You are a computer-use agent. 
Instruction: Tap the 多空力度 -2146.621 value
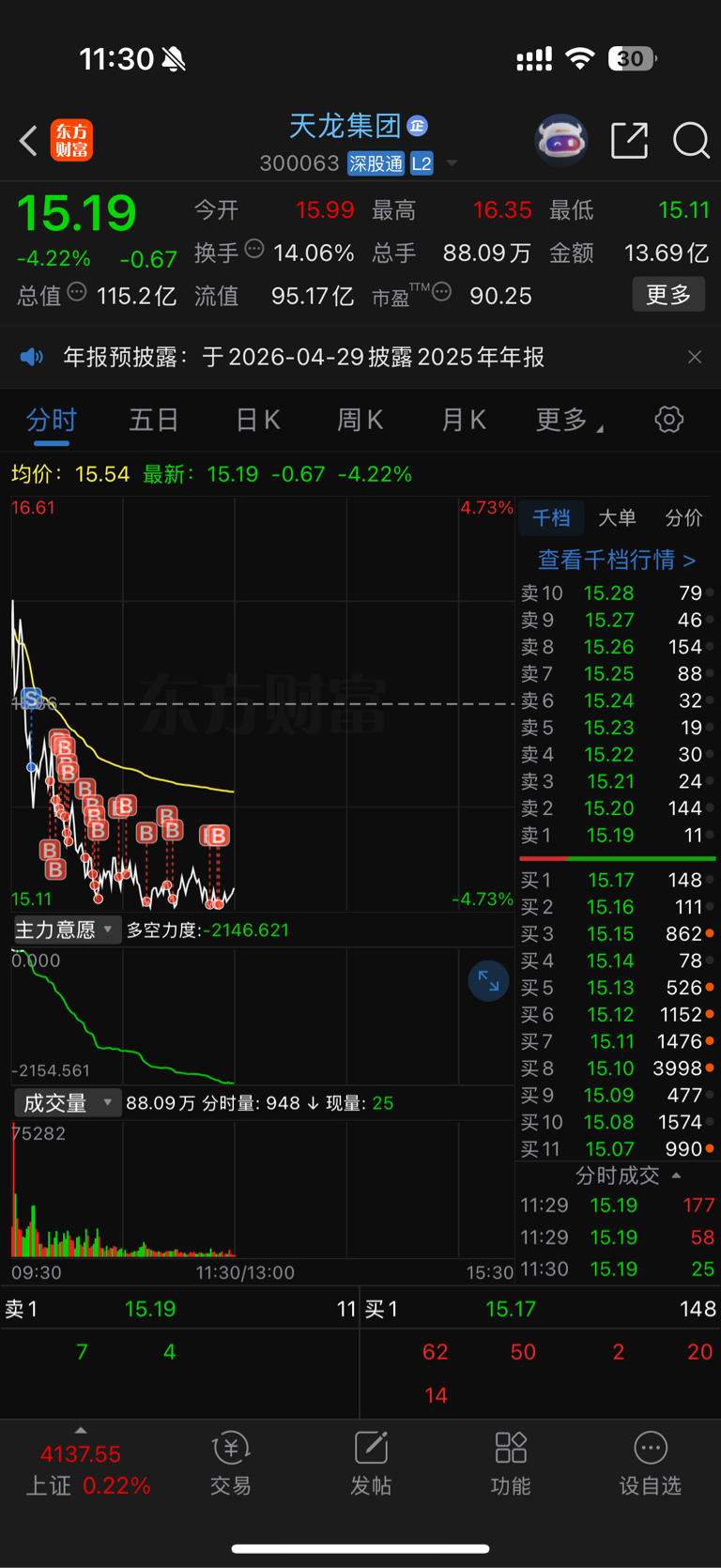pyautogui.click(x=207, y=930)
